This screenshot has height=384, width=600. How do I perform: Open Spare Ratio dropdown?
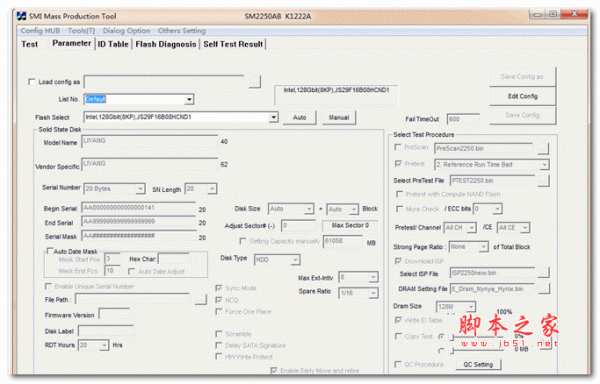373,293
